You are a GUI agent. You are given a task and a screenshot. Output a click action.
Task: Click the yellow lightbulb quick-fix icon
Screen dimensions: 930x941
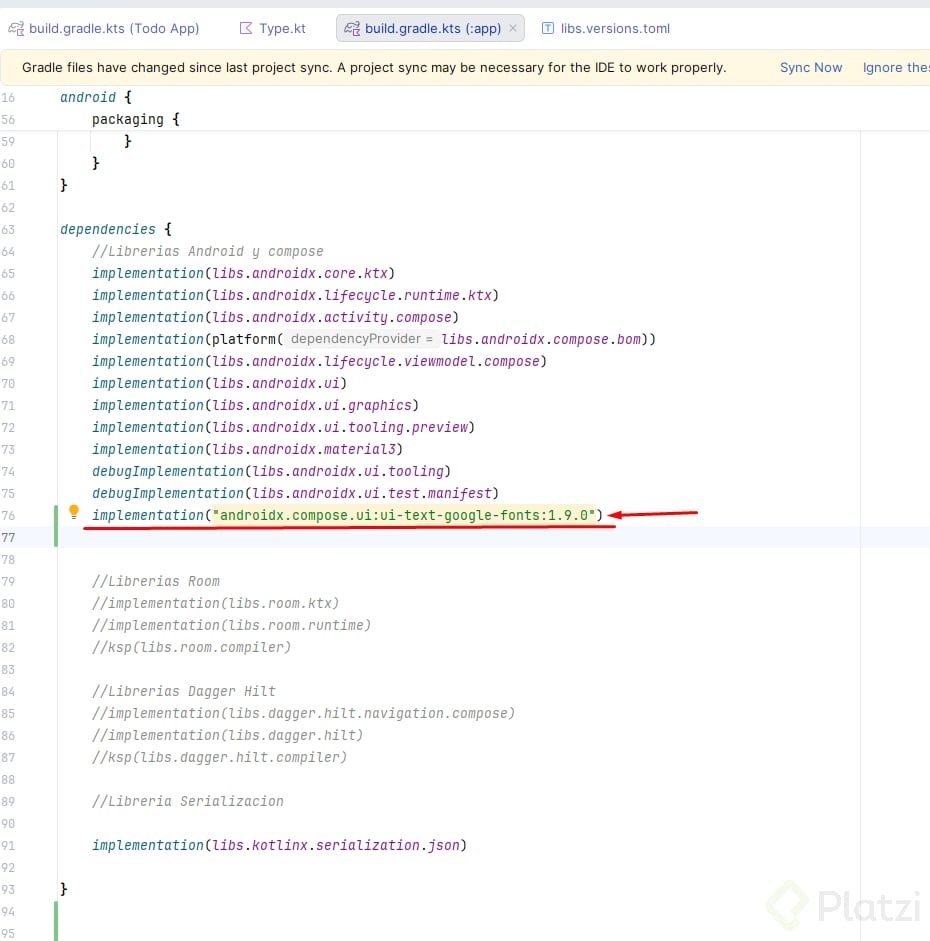74,512
